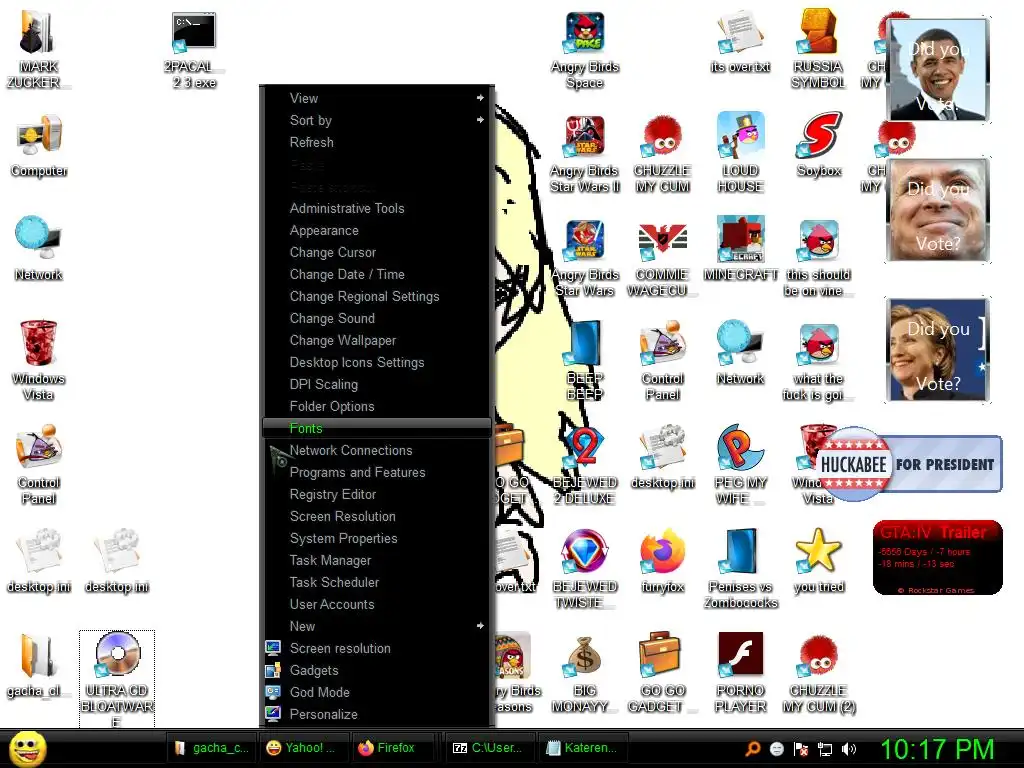
Task: Open Registry Editor from context menu
Action: pos(377,494)
